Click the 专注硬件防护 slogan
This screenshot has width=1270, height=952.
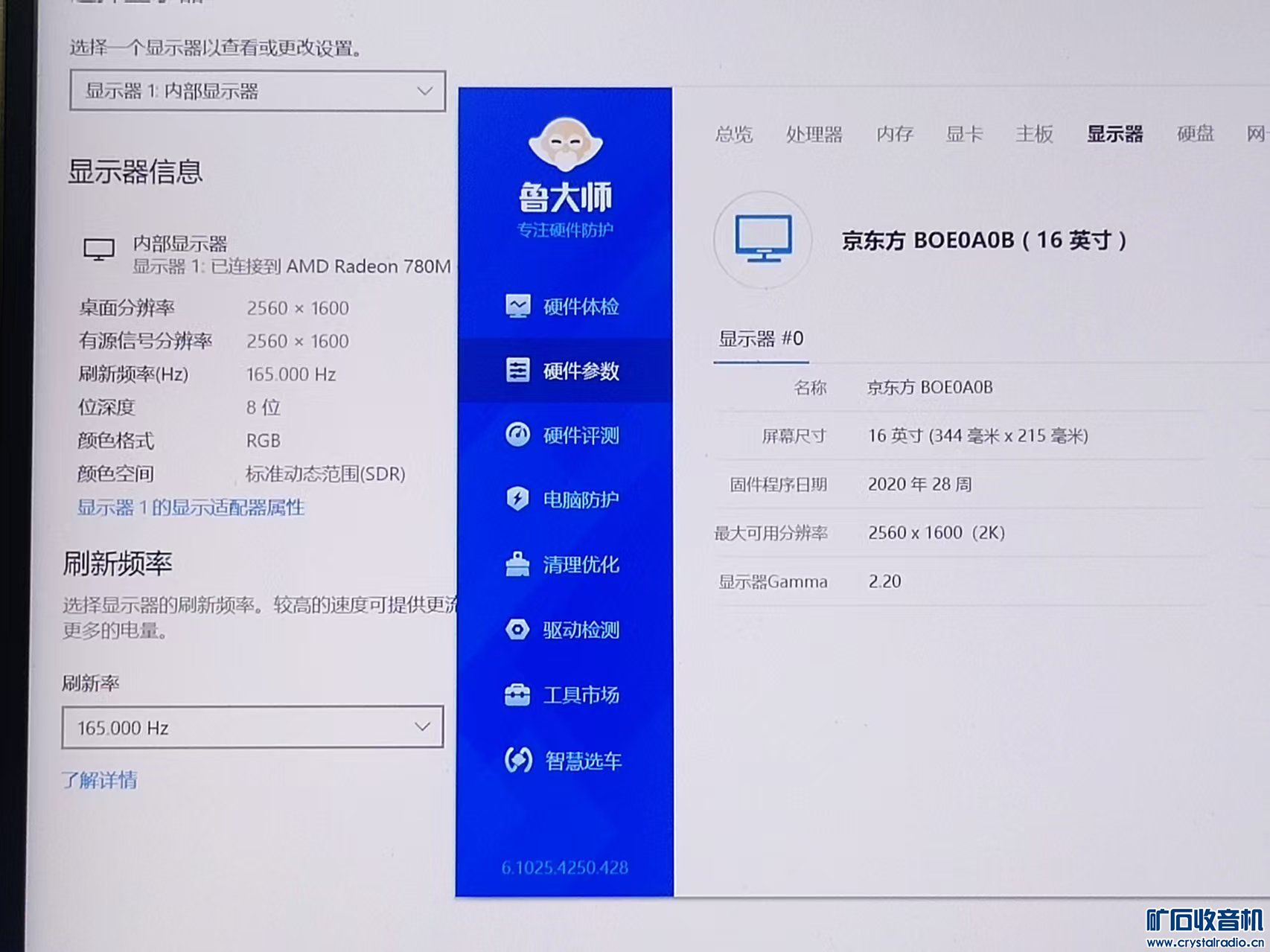565,229
